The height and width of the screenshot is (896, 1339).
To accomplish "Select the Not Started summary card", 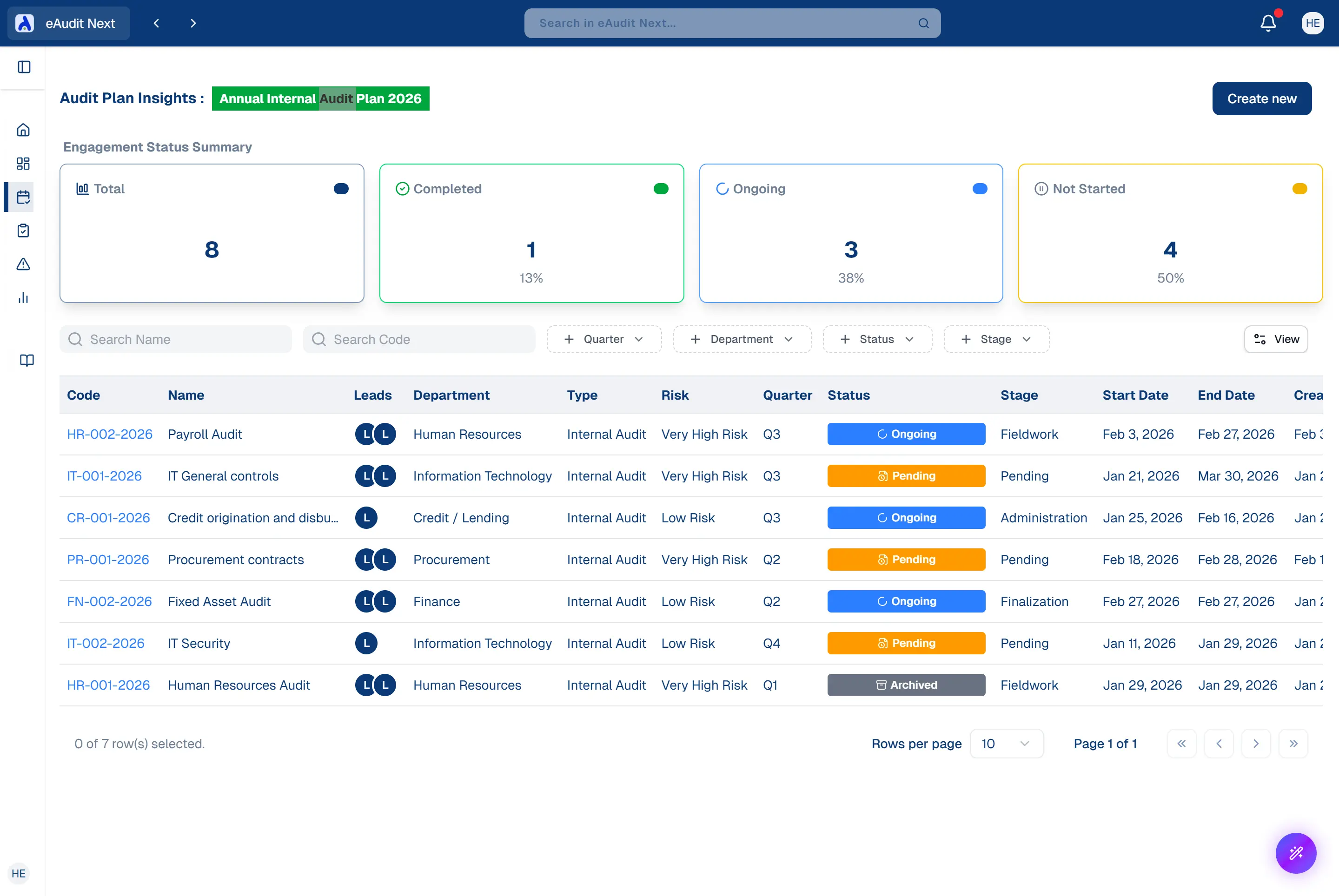I will 1170,233.
